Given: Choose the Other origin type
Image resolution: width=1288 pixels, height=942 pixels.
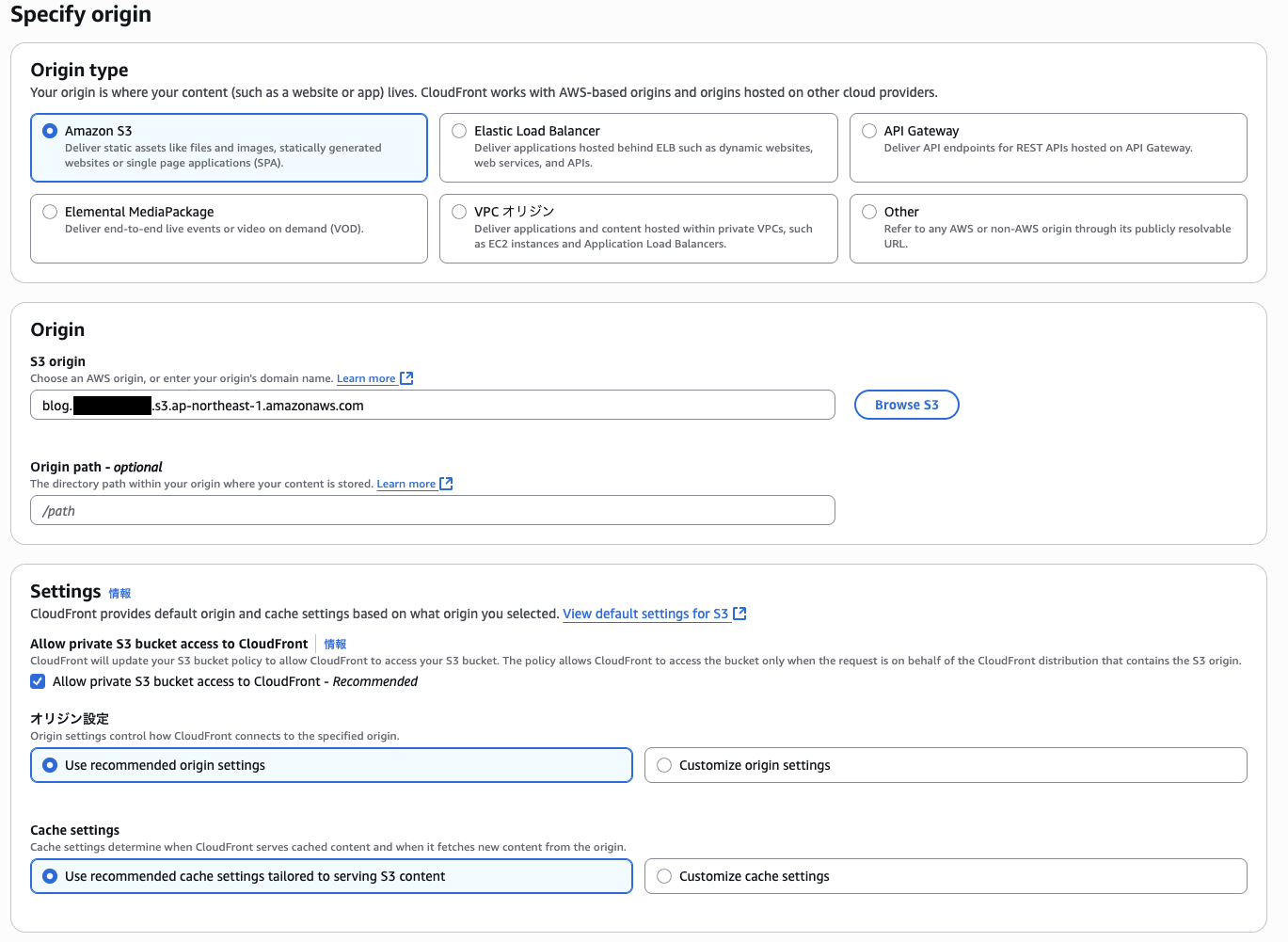Looking at the screenshot, I should tap(869, 212).
